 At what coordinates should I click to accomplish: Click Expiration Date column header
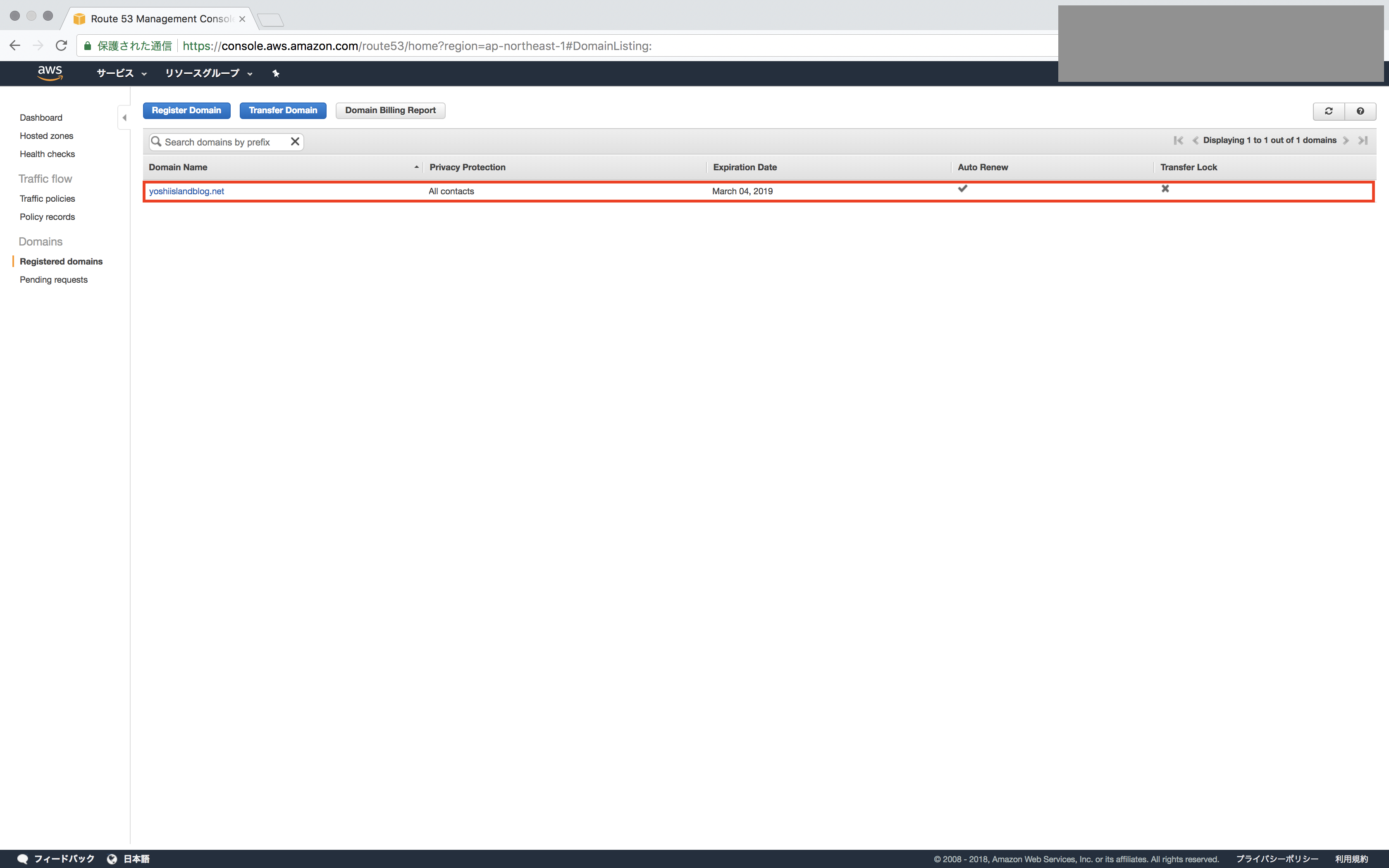click(745, 167)
